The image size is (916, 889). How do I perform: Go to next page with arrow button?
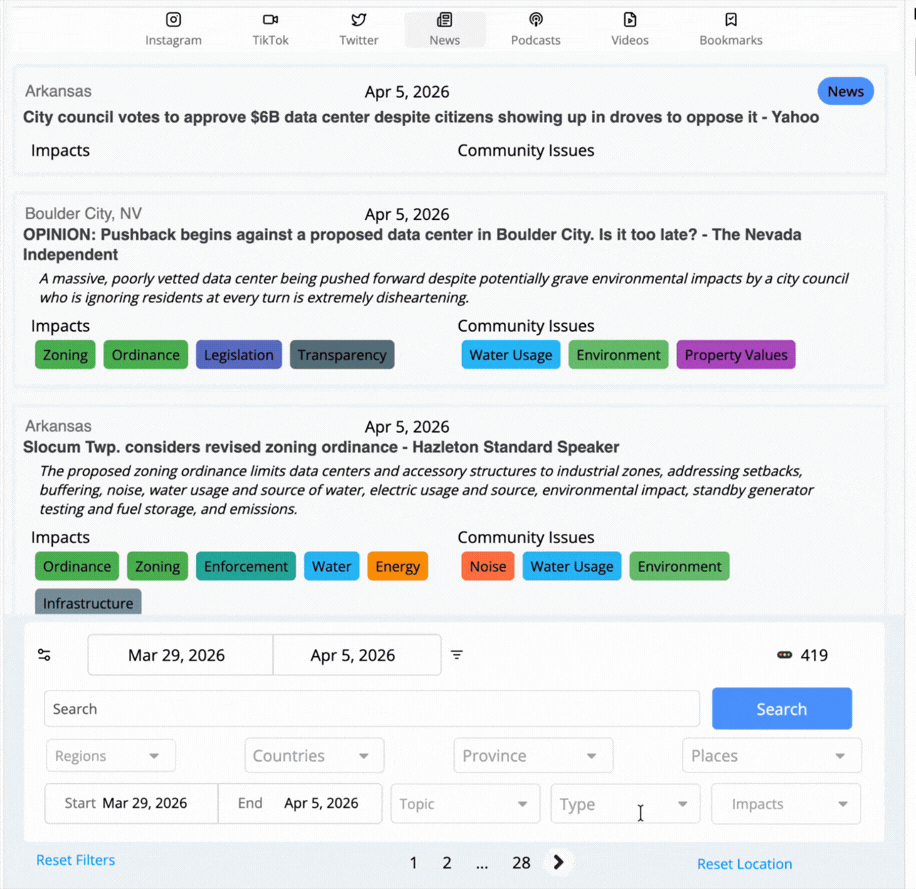pos(558,862)
